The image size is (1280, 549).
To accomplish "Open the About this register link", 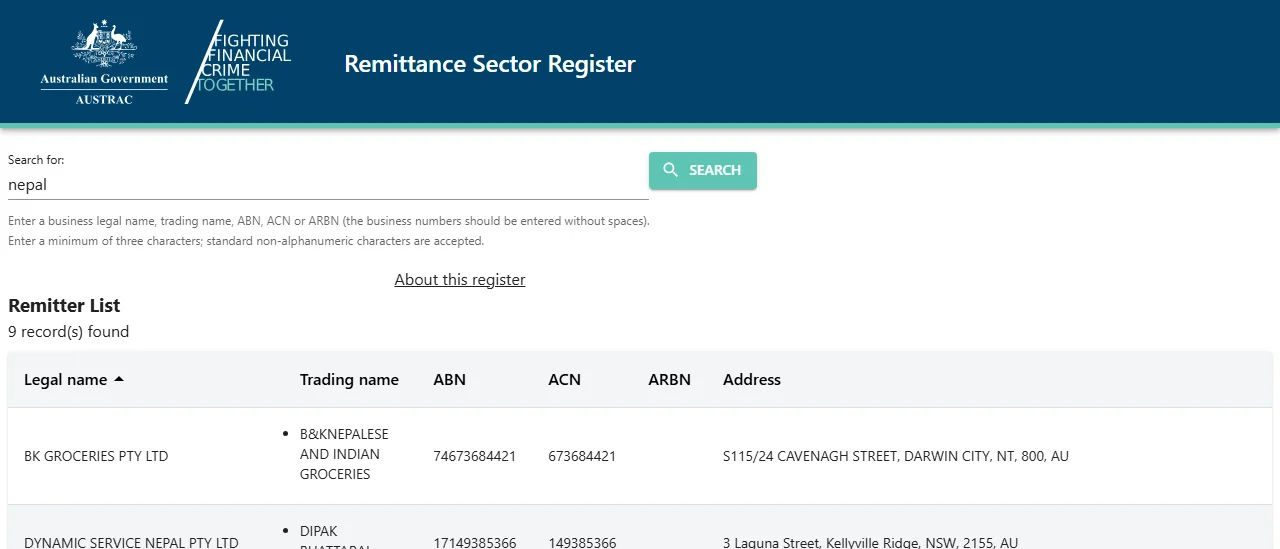I will 460,280.
